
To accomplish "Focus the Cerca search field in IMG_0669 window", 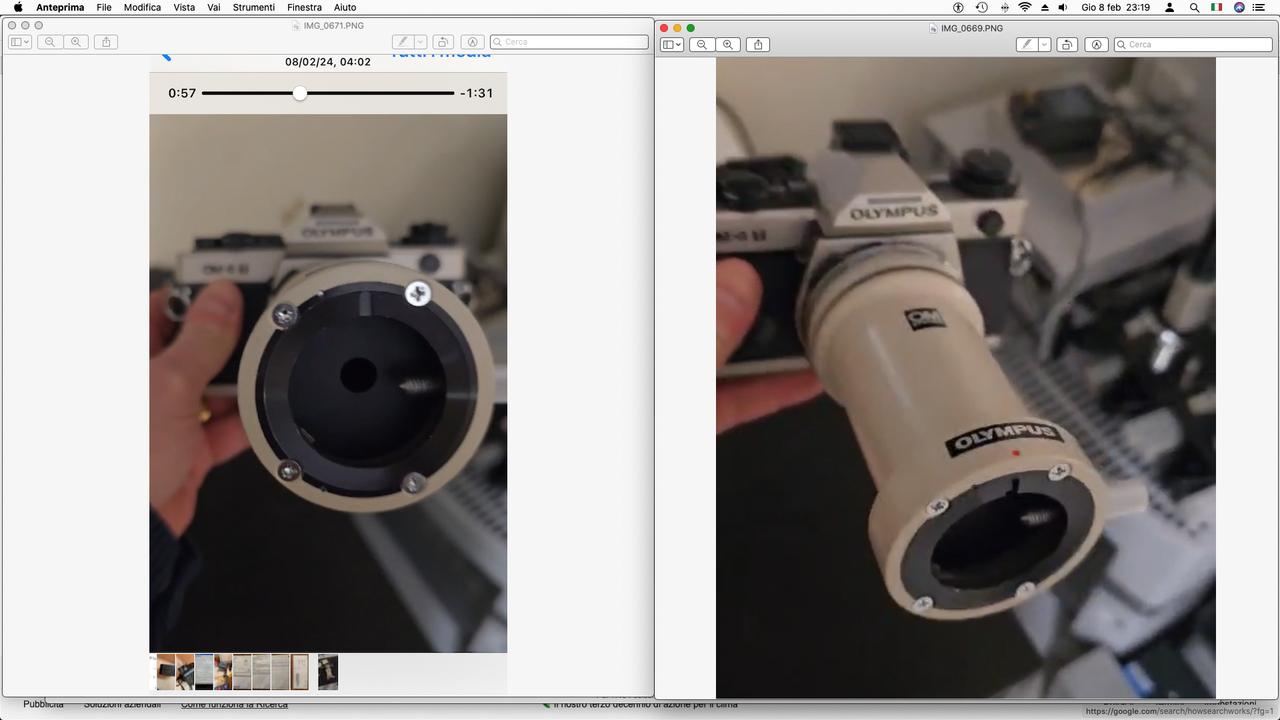I will pos(1193,44).
